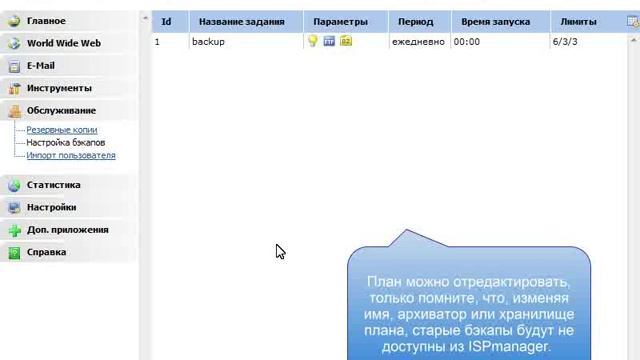The width and height of the screenshot is (640, 360).
Task: Sort table by Id column header
Action: pos(170,22)
